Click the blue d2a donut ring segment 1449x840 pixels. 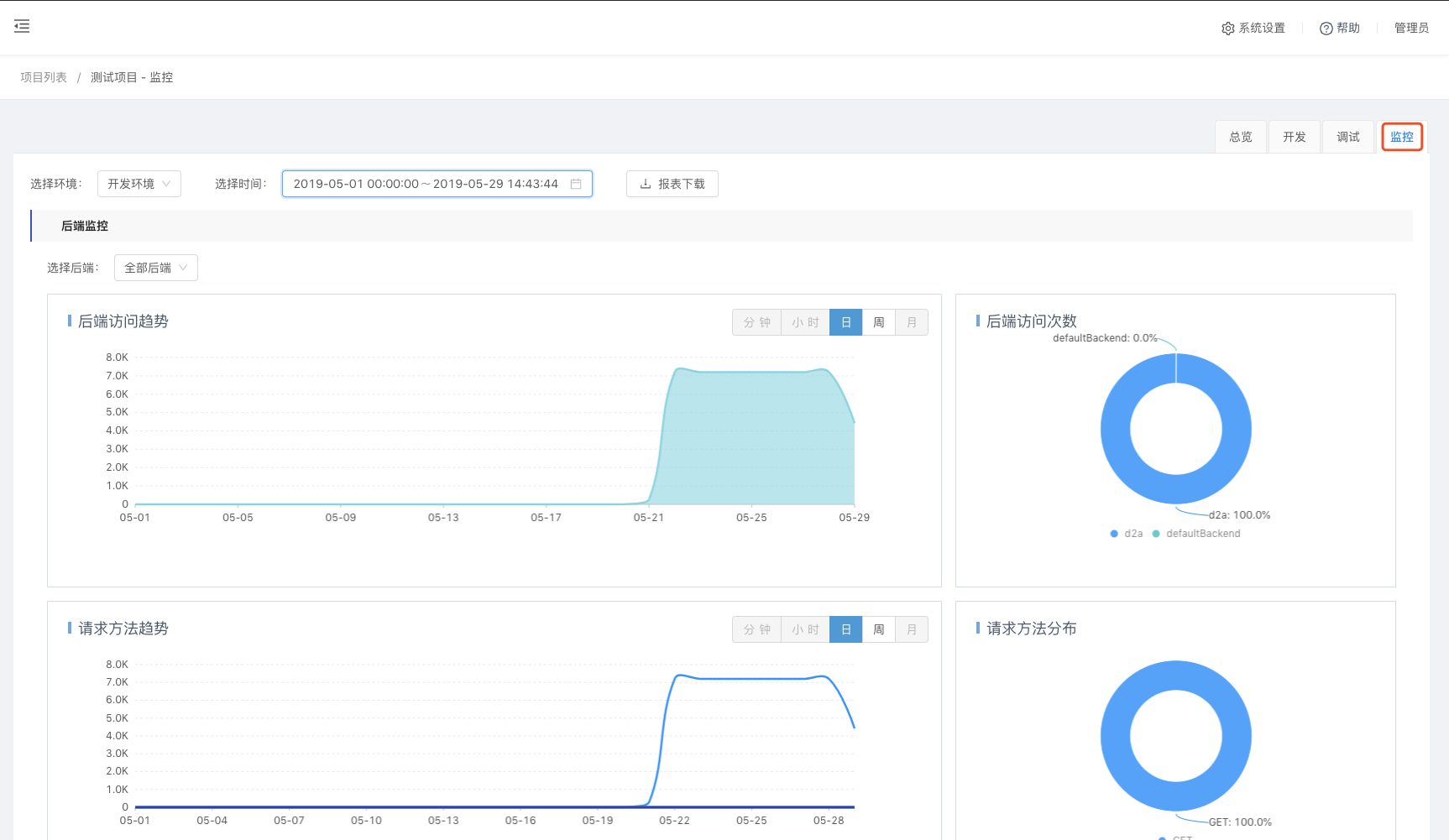click(1117, 429)
